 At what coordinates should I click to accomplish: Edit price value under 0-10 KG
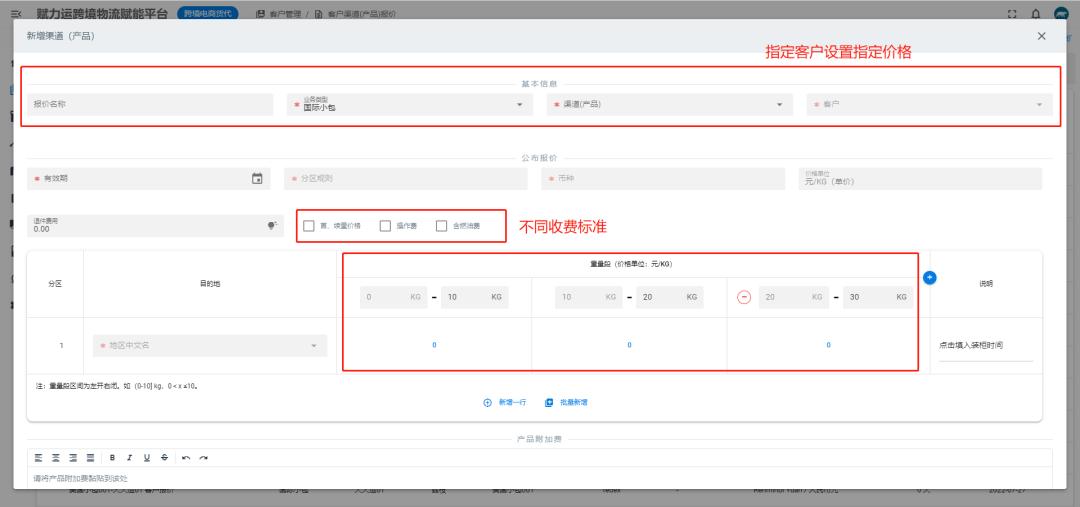[434, 345]
